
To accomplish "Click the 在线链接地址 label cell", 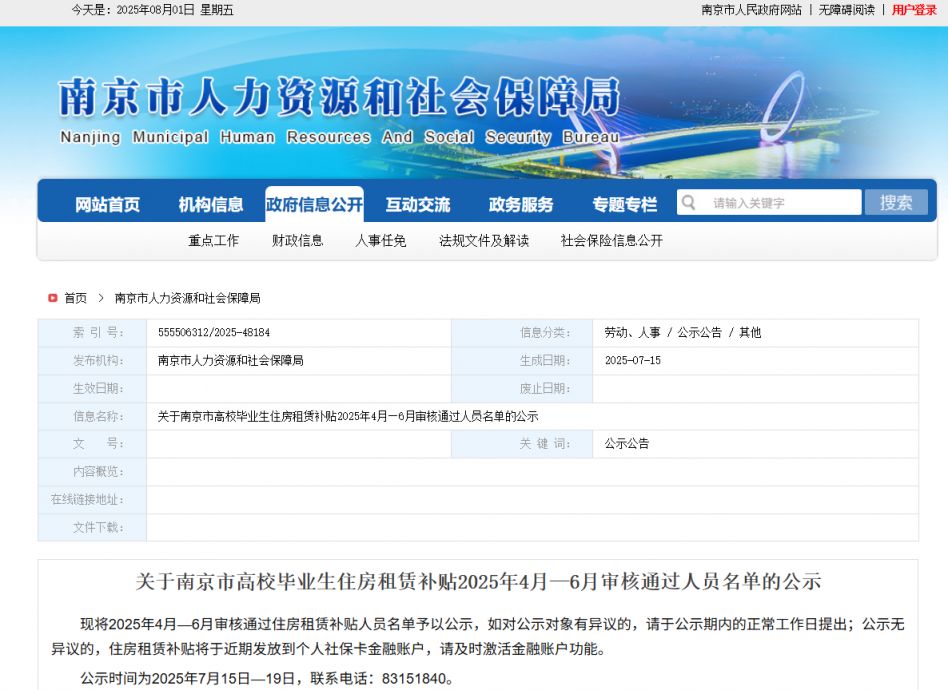I will tap(92, 500).
